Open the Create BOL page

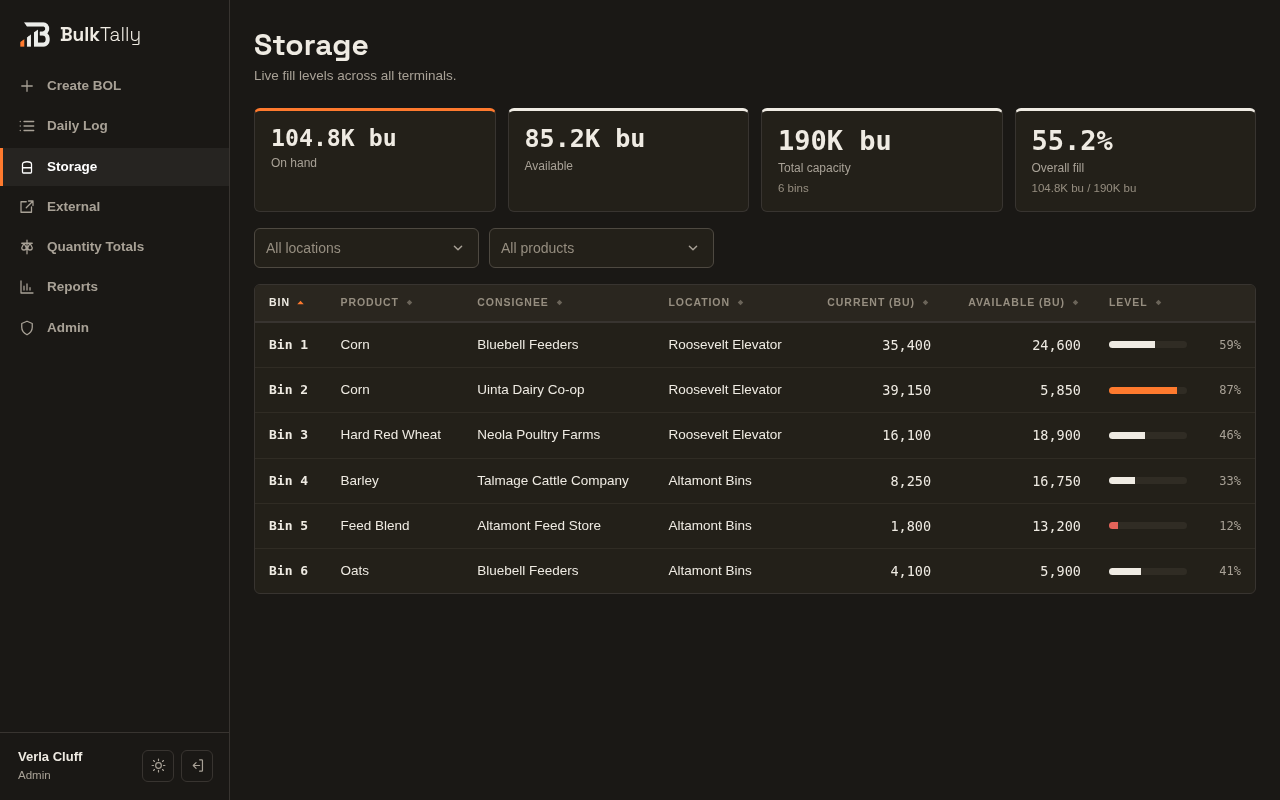tap(114, 86)
